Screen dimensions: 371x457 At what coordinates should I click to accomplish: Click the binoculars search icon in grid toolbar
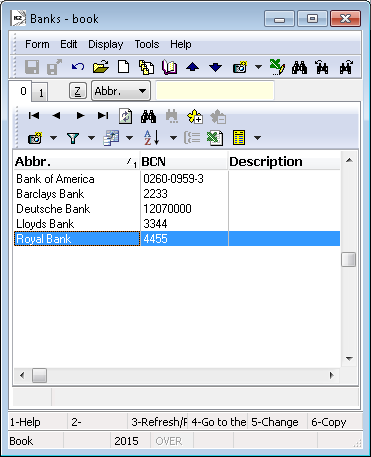click(x=148, y=116)
